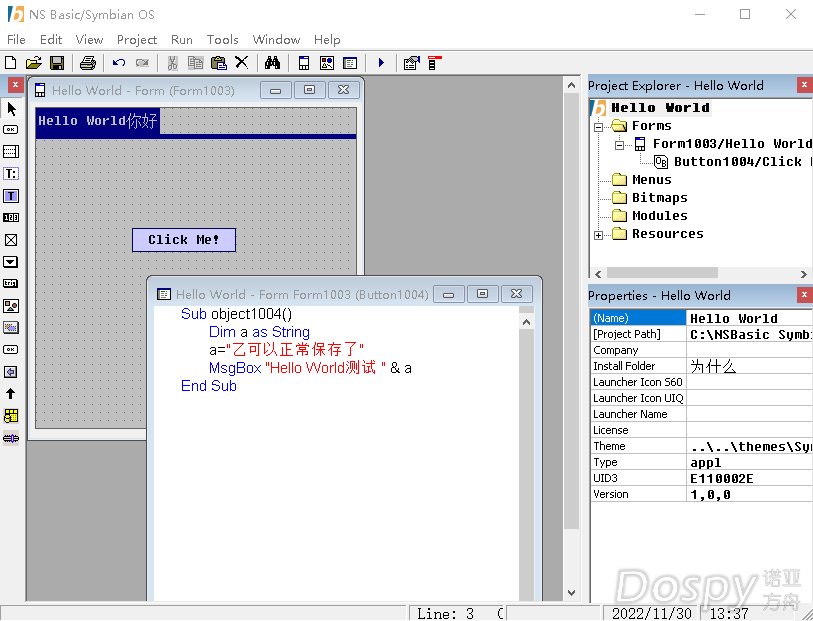Screen dimensions: 813x621
Task: Open a project with the folder icon
Action: (x=34, y=63)
